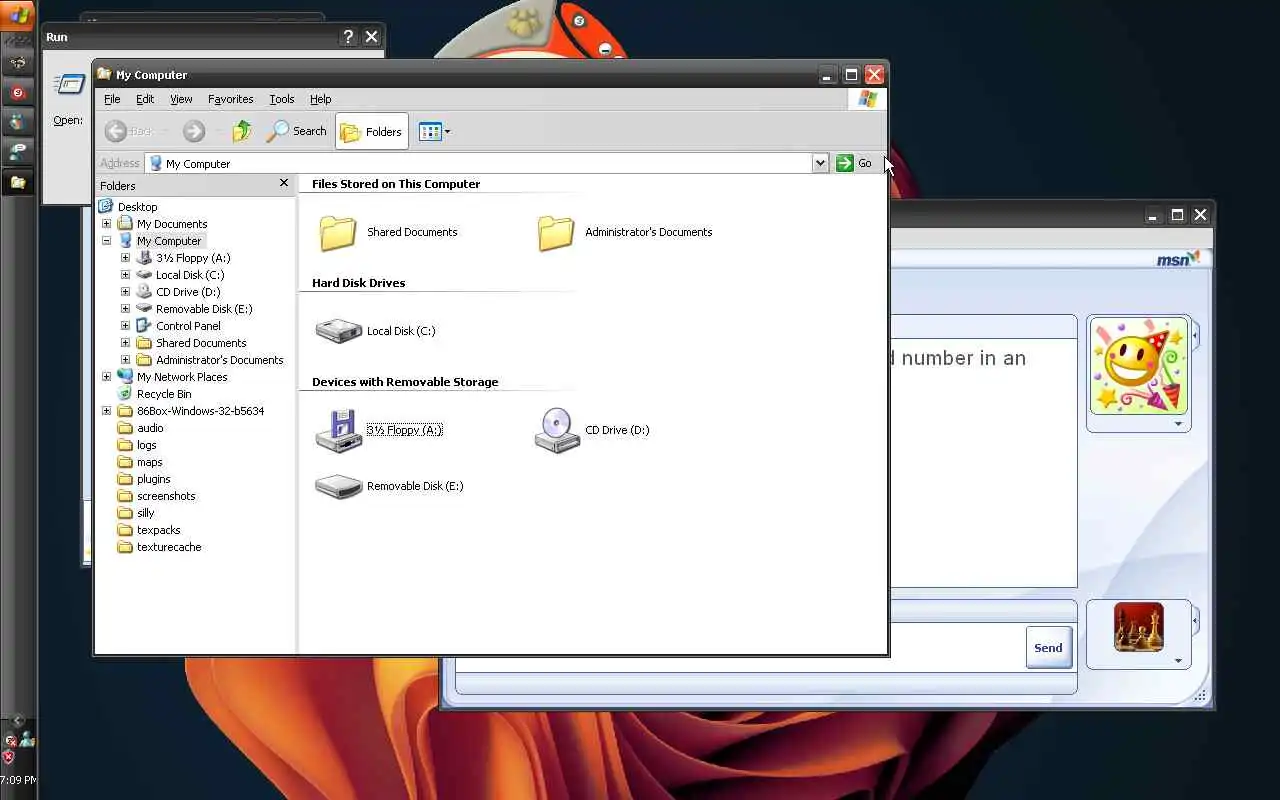The height and width of the screenshot is (800, 1280).
Task: Expand Local Disk (C:) tree node
Action: pyautogui.click(x=125, y=275)
